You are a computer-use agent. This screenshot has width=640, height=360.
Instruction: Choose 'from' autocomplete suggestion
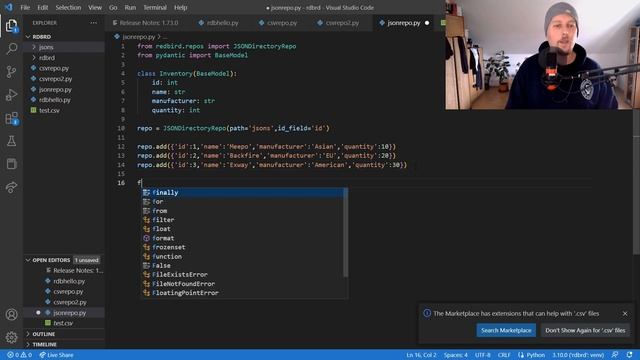(243, 211)
